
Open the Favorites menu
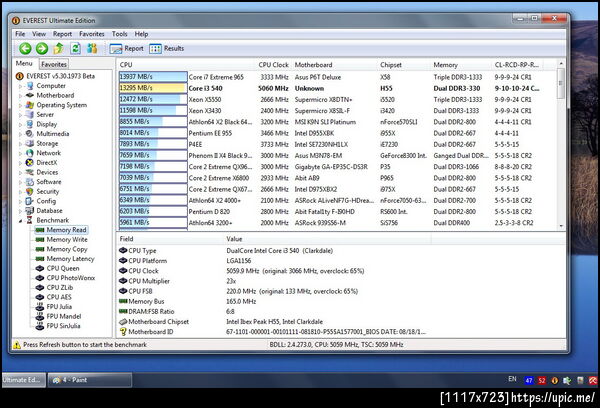coord(92,34)
